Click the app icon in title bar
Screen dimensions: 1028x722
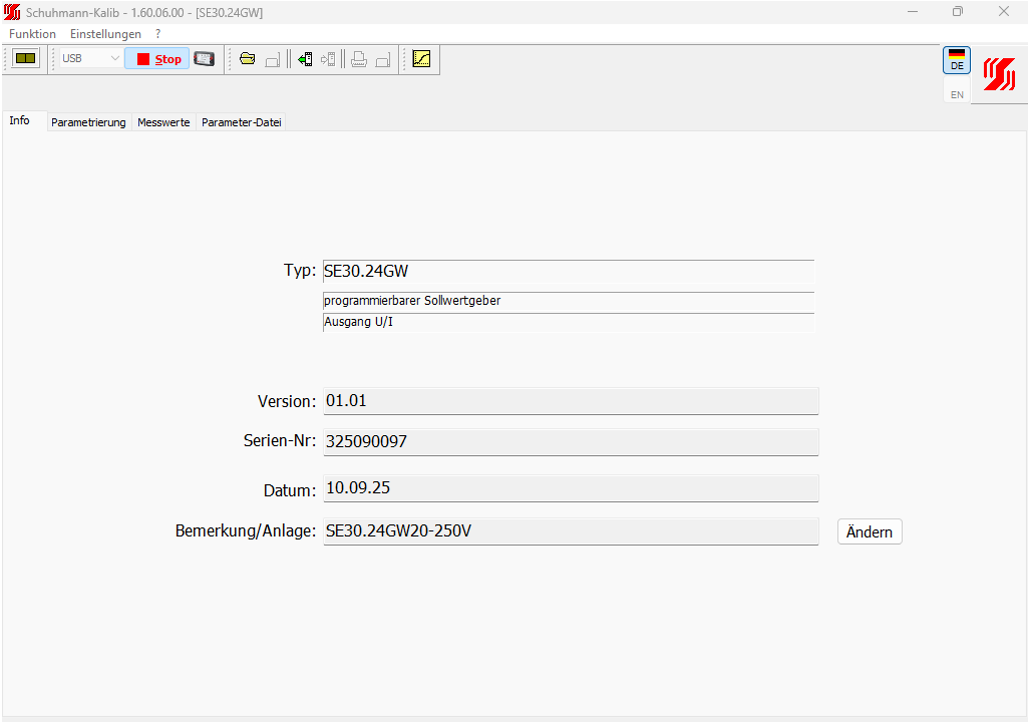pos(12,12)
